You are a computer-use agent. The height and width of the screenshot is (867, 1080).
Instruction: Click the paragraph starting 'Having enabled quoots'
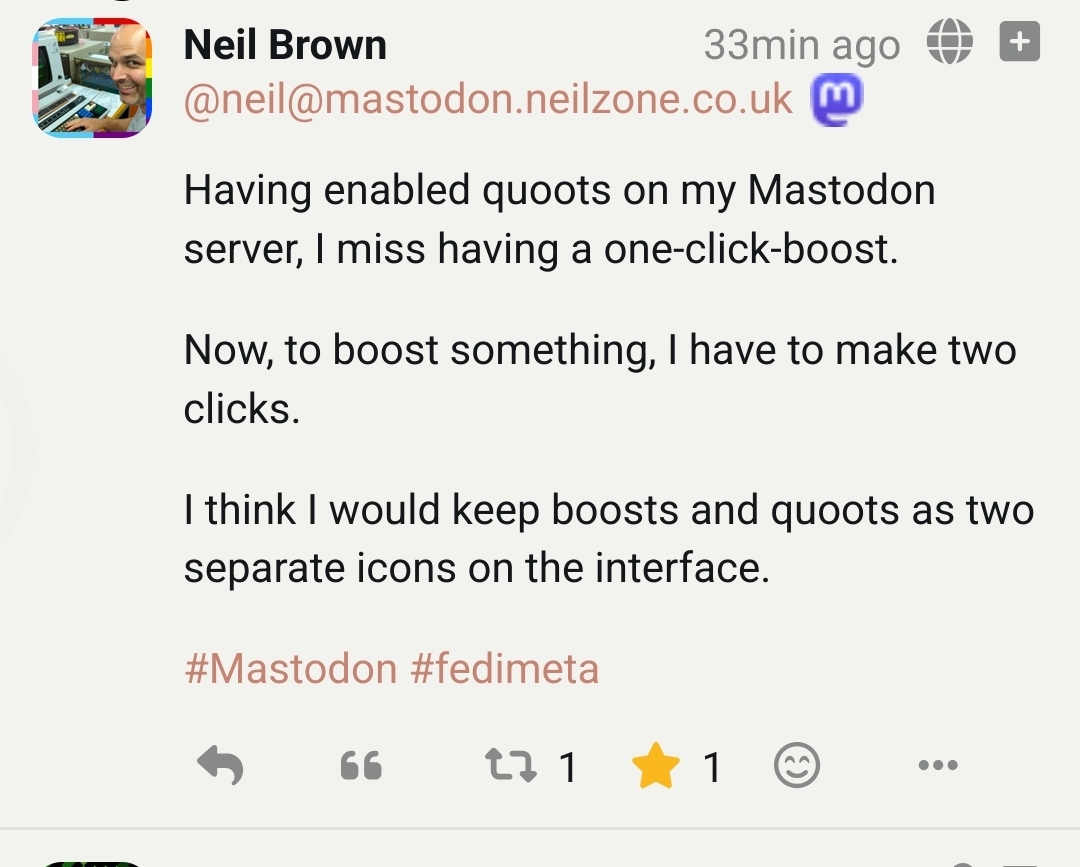559,219
